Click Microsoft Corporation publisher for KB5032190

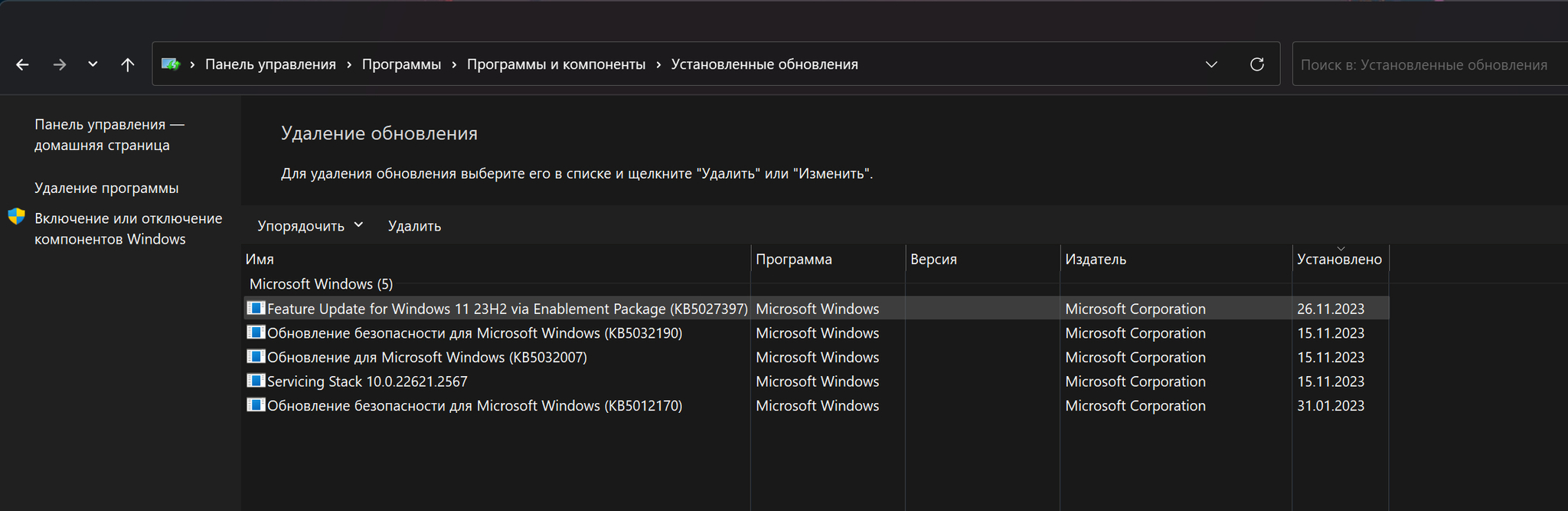coord(1135,333)
